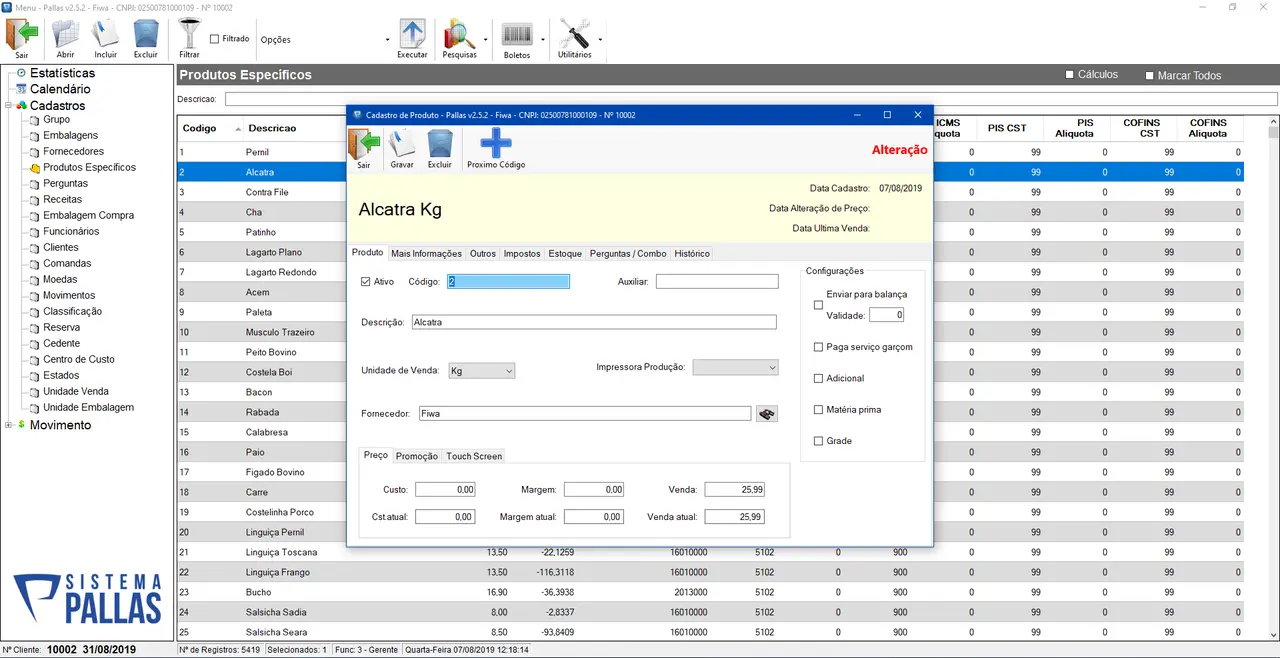This screenshot has height=658, width=1280.
Task: Sort the table by Codigo column header
Action: [x=200, y=128]
